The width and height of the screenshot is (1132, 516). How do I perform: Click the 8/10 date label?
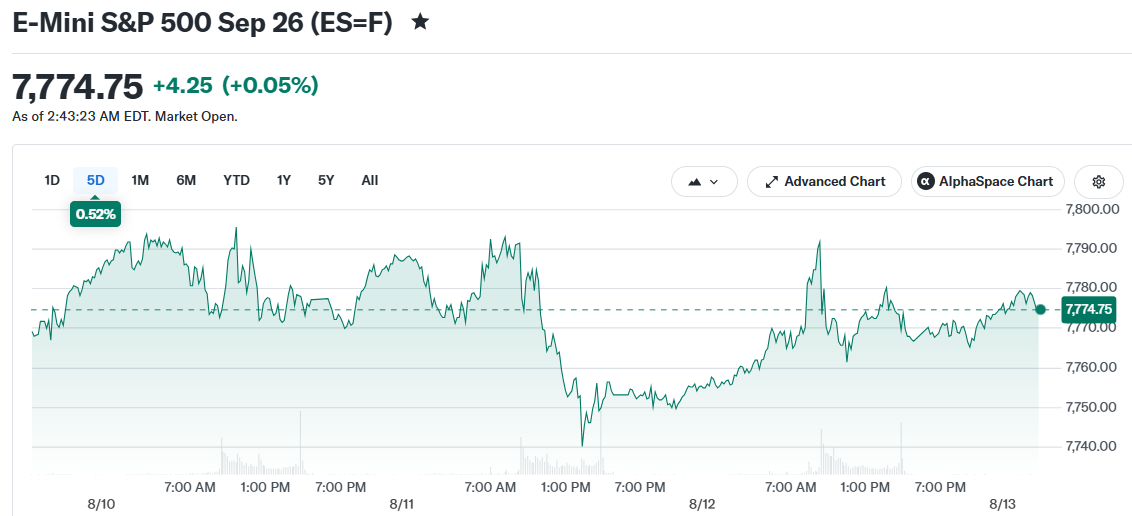tap(103, 503)
